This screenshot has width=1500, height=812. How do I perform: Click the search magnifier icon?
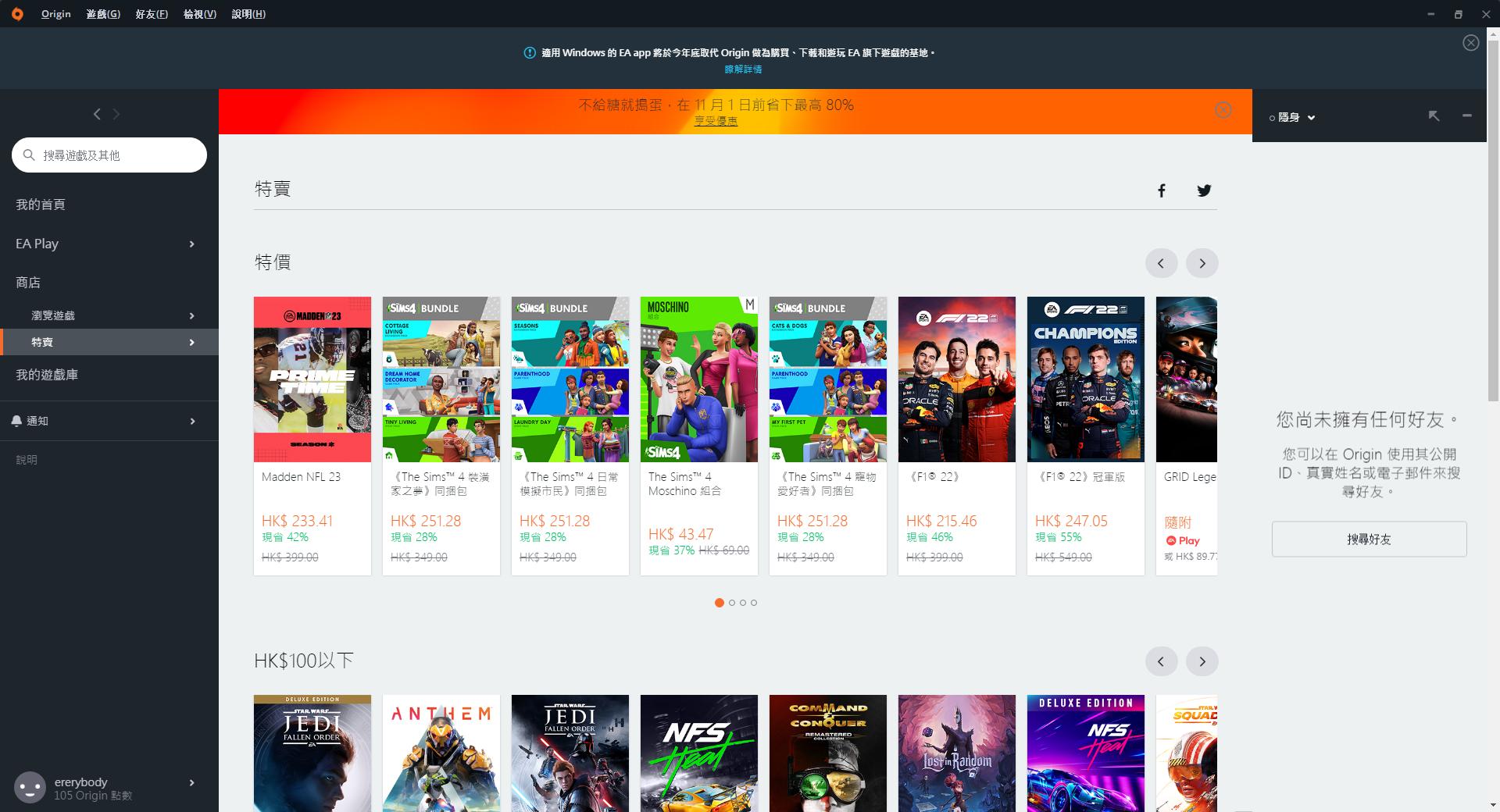coord(29,155)
